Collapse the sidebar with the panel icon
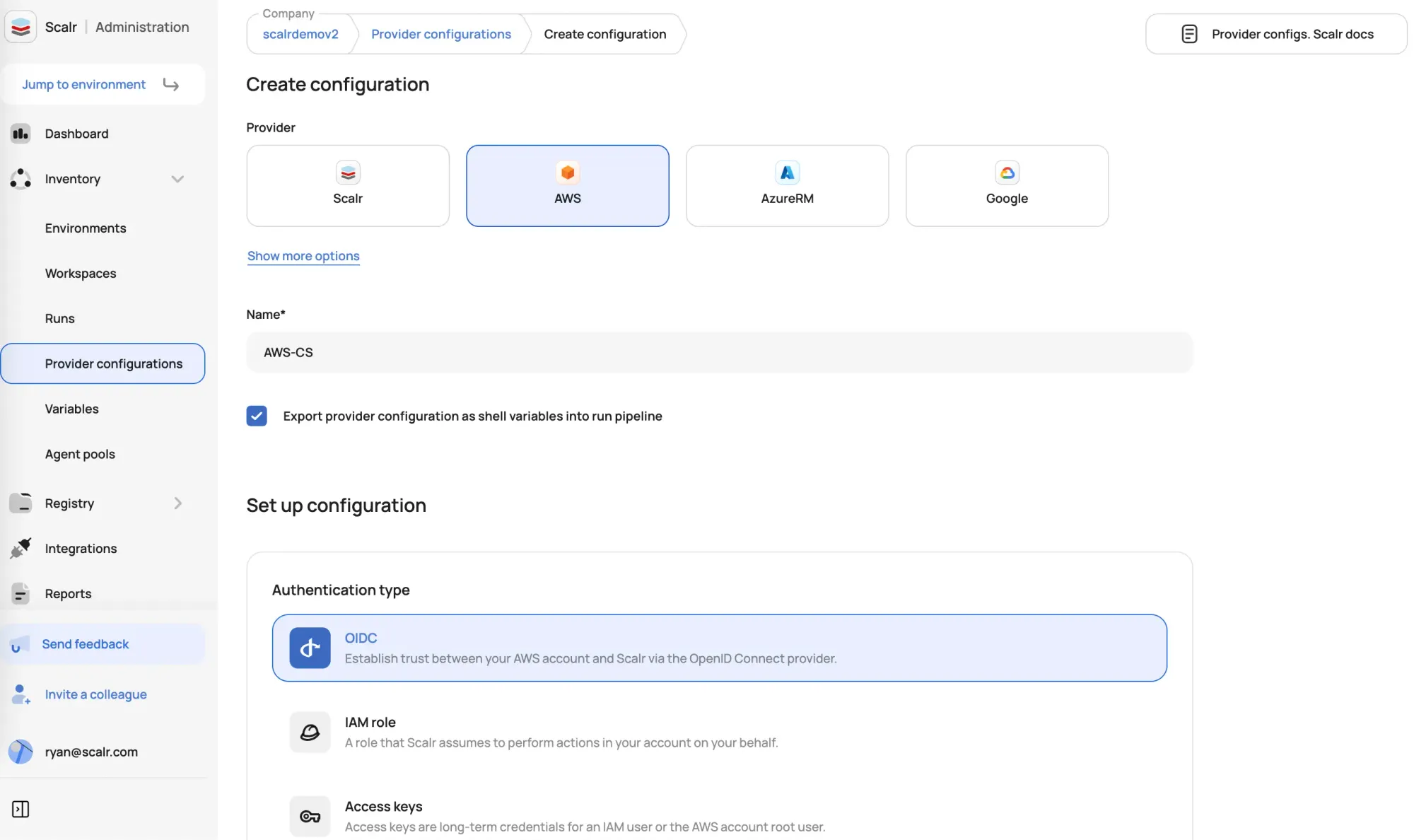The width and height of the screenshot is (1414, 840). click(21, 809)
